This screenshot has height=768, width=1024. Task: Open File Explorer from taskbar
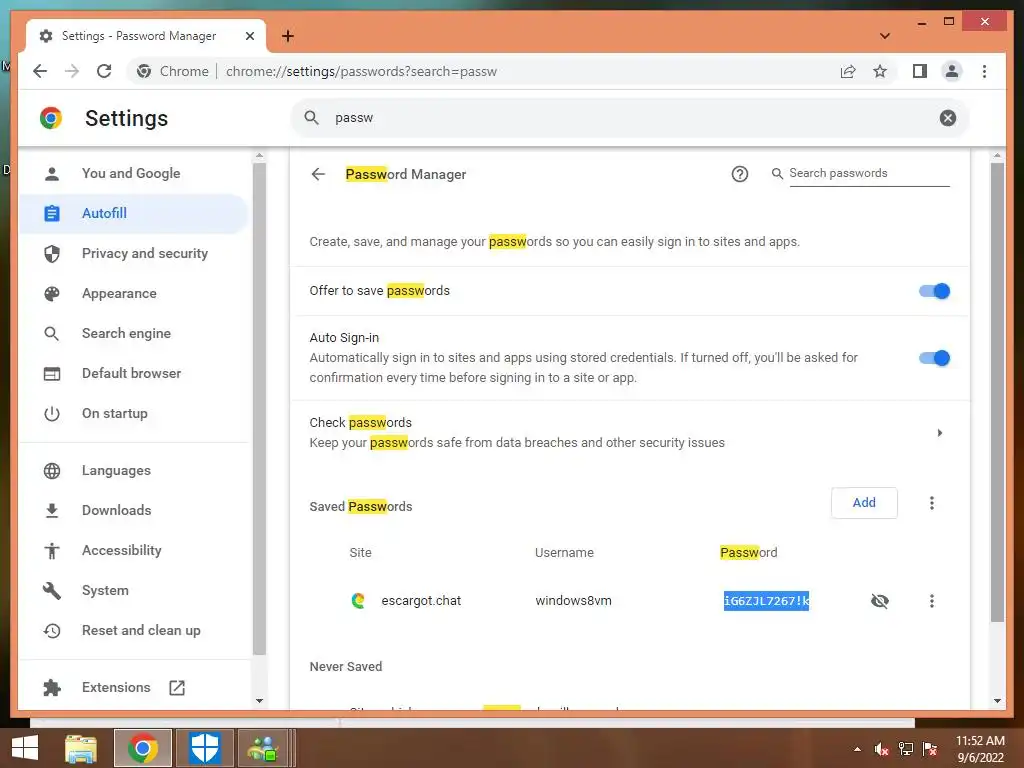click(x=81, y=748)
